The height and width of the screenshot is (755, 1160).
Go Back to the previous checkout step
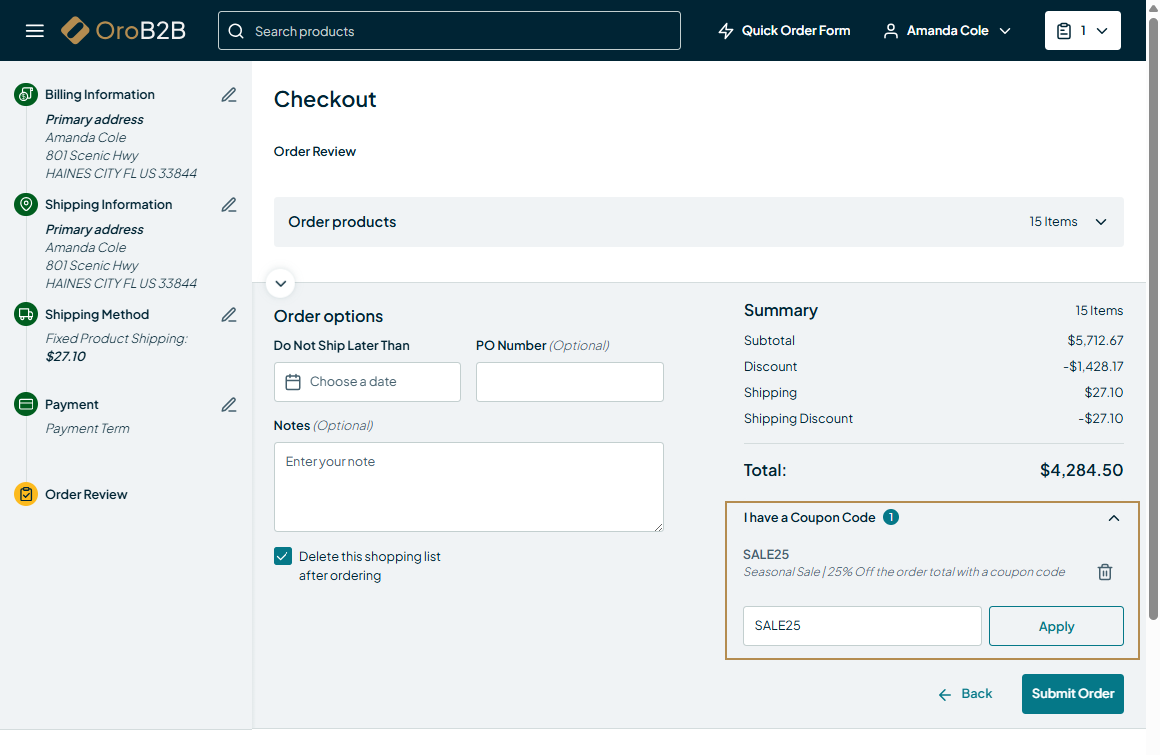[965, 694]
